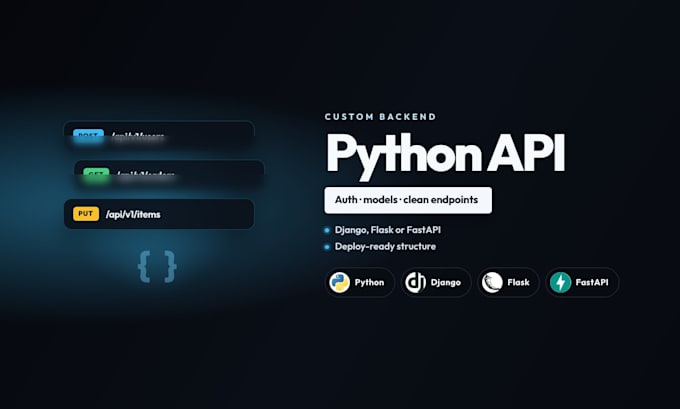Click the Python logo icon

click(339, 282)
